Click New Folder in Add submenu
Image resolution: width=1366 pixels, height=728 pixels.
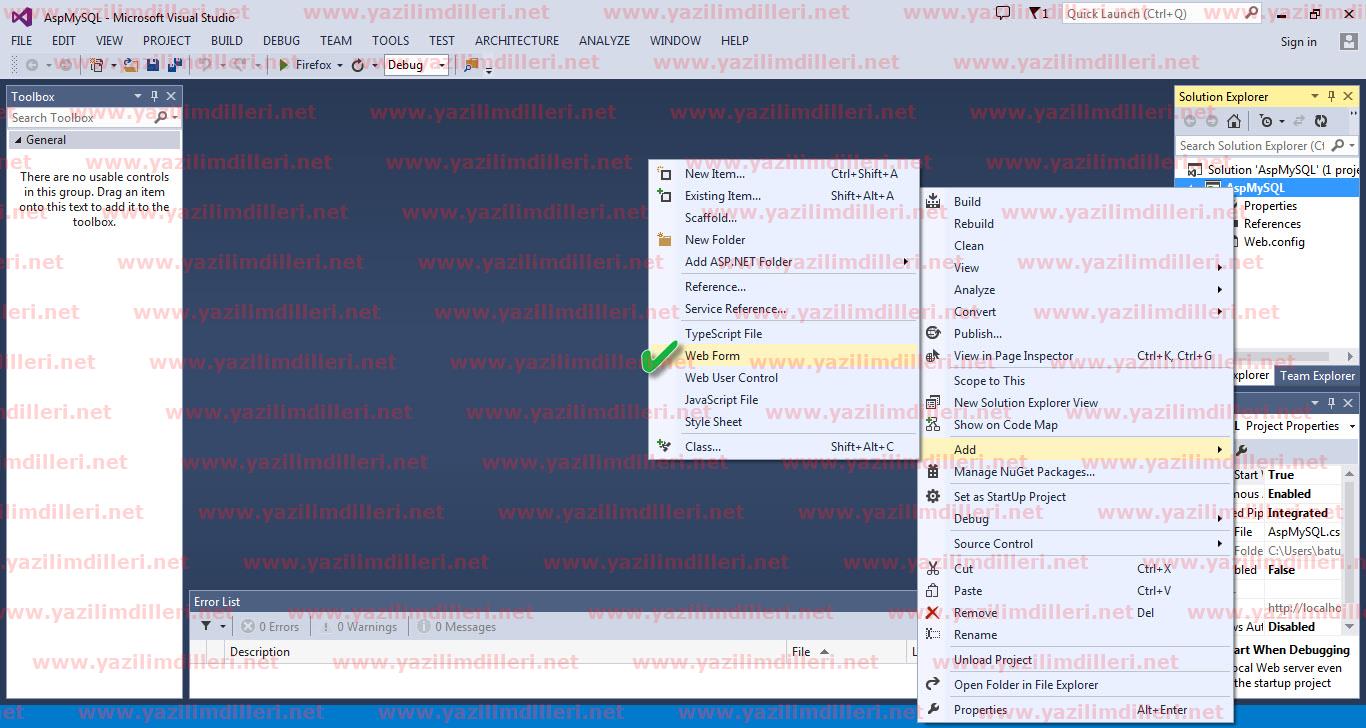(784, 240)
